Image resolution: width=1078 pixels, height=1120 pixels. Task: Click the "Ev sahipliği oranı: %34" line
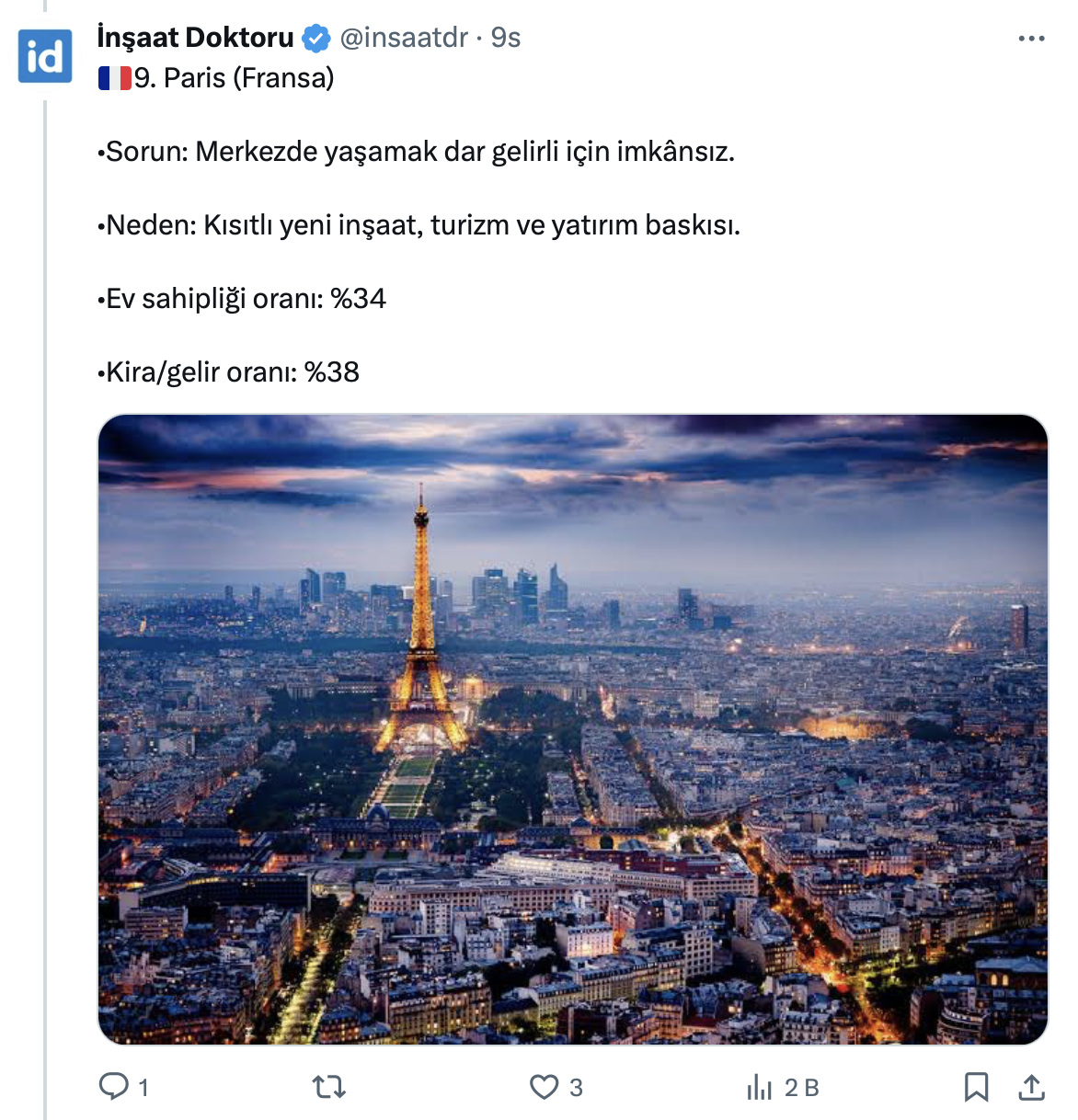pyautogui.click(x=242, y=299)
